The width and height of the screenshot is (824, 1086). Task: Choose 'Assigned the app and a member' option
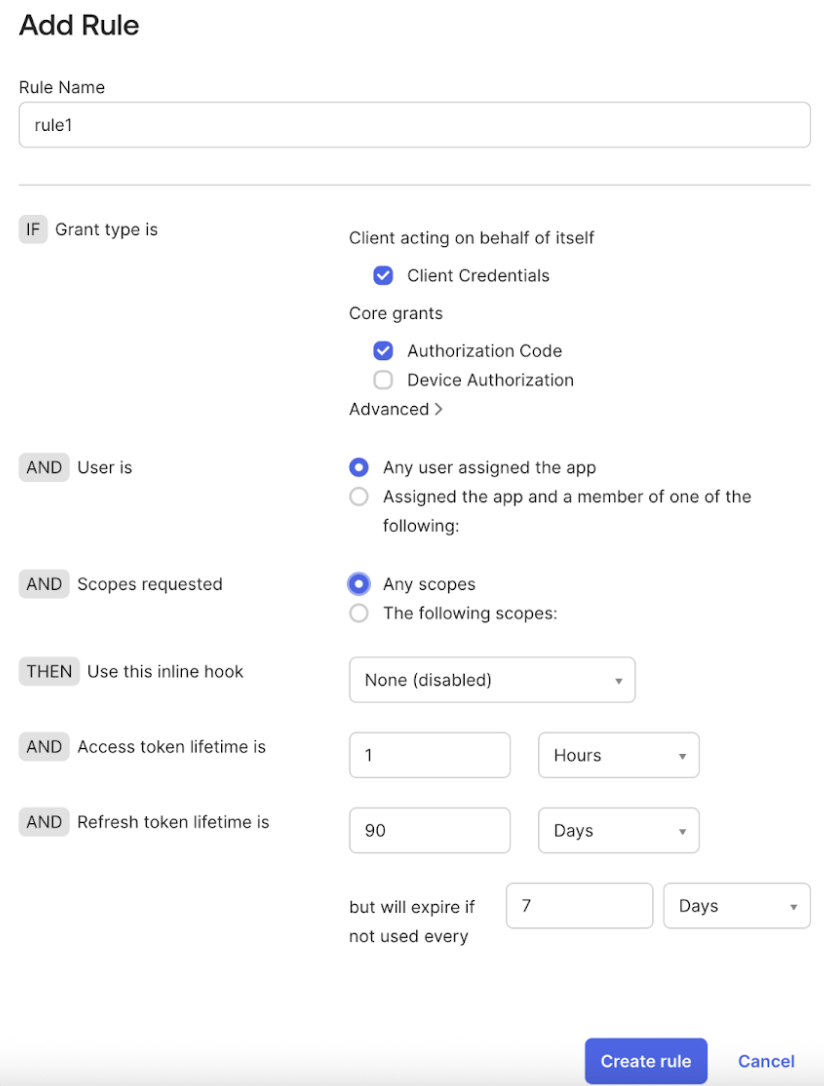click(358, 497)
